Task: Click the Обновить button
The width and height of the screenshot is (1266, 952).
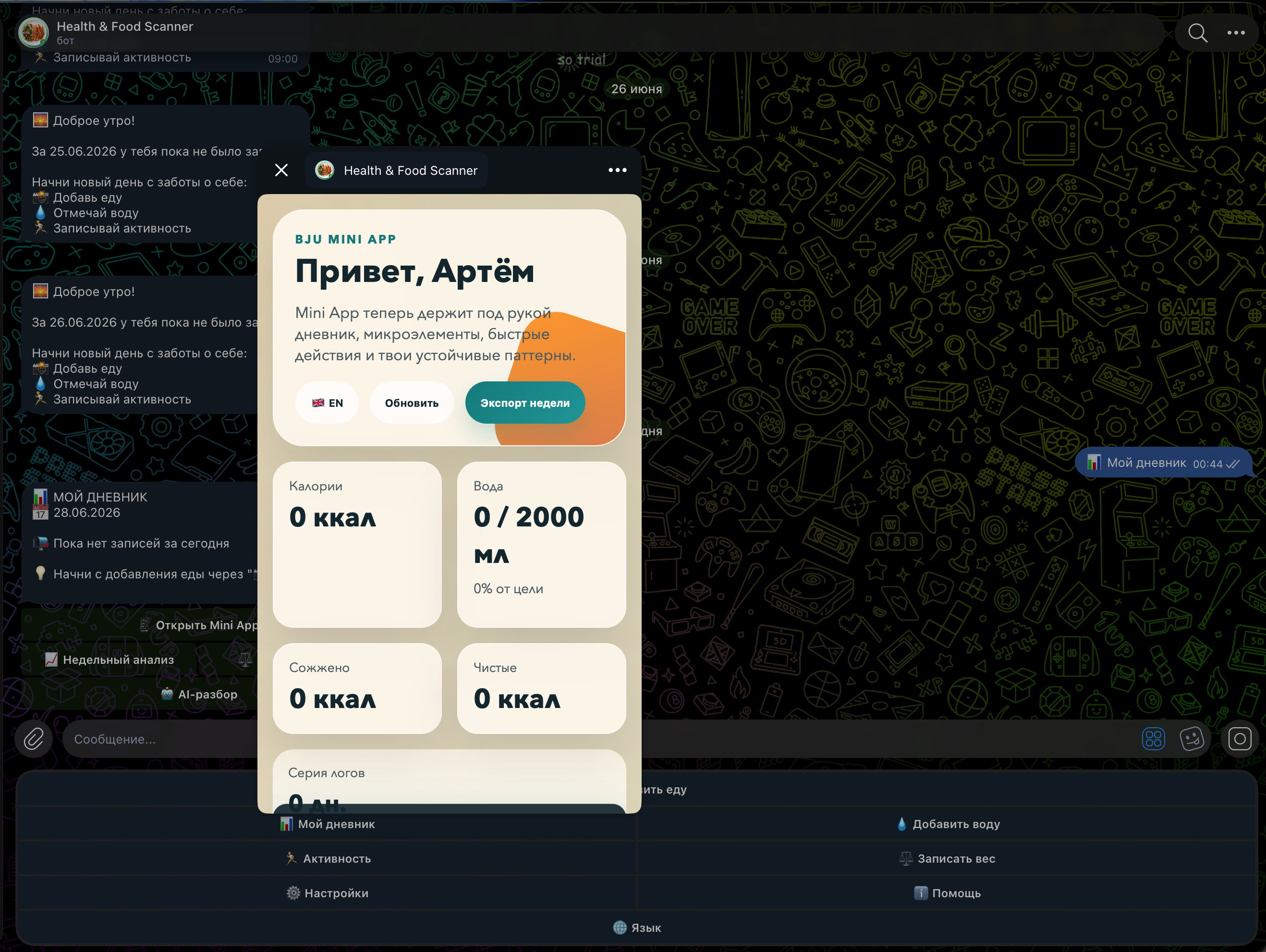Action: [x=412, y=403]
